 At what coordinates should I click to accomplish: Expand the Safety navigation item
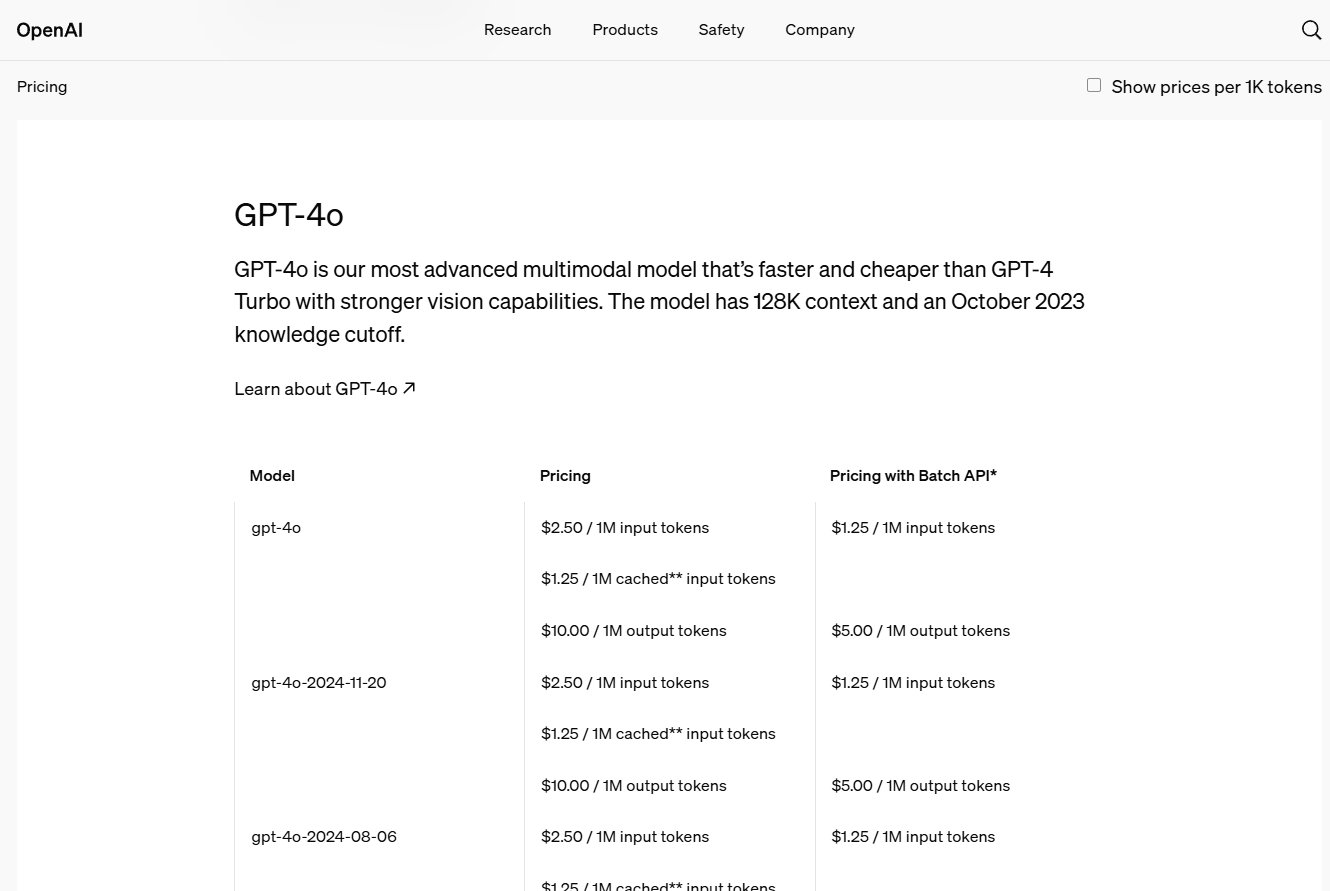721,30
